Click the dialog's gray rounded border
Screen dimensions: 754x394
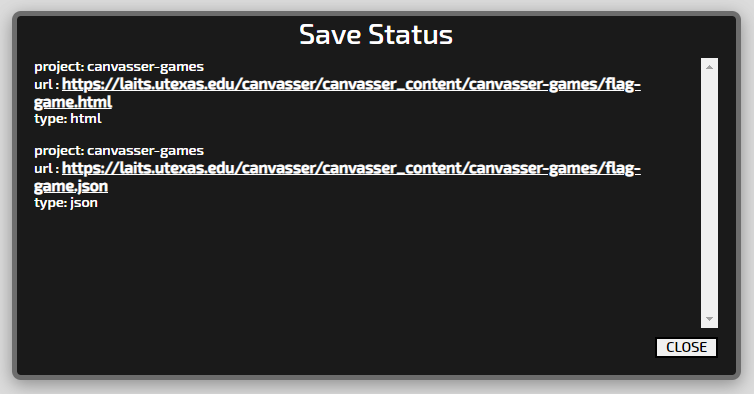click(x=14, y=192)
